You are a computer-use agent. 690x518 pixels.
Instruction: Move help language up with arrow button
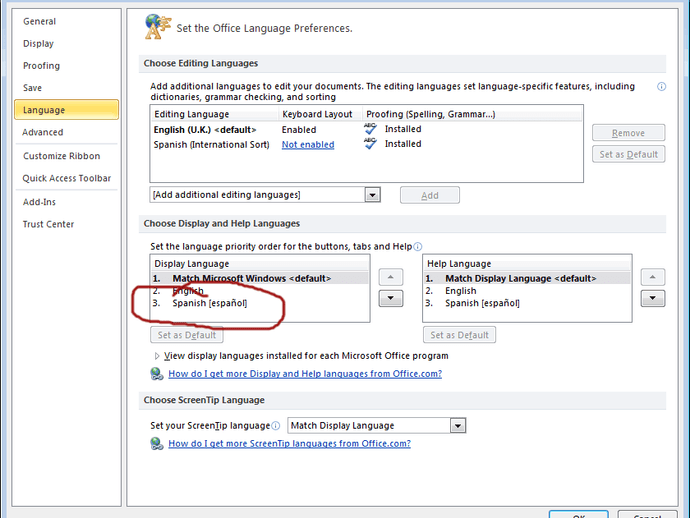[653, 277]
